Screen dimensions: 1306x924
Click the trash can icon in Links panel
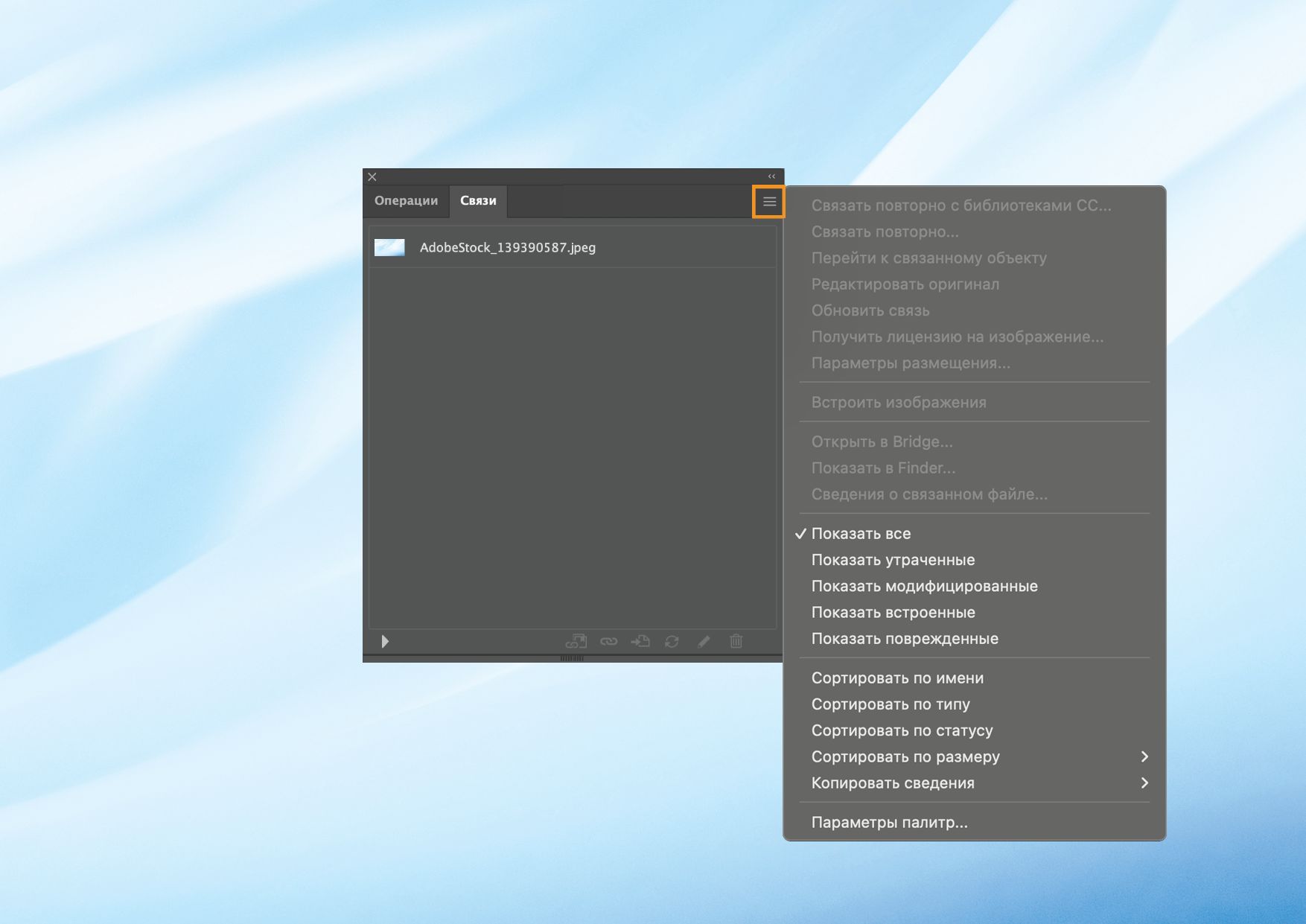pyautogui.click(x=736, y=641)
